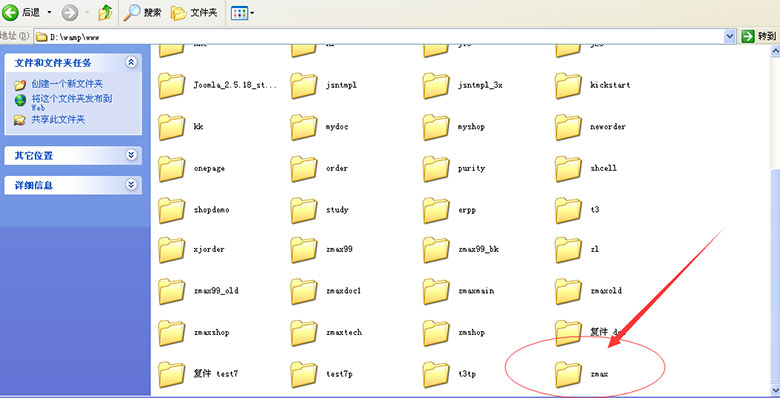This screenshot has width=780, height=398.
Task: Select the zmax99_old folder
Action: pos(198,291)
